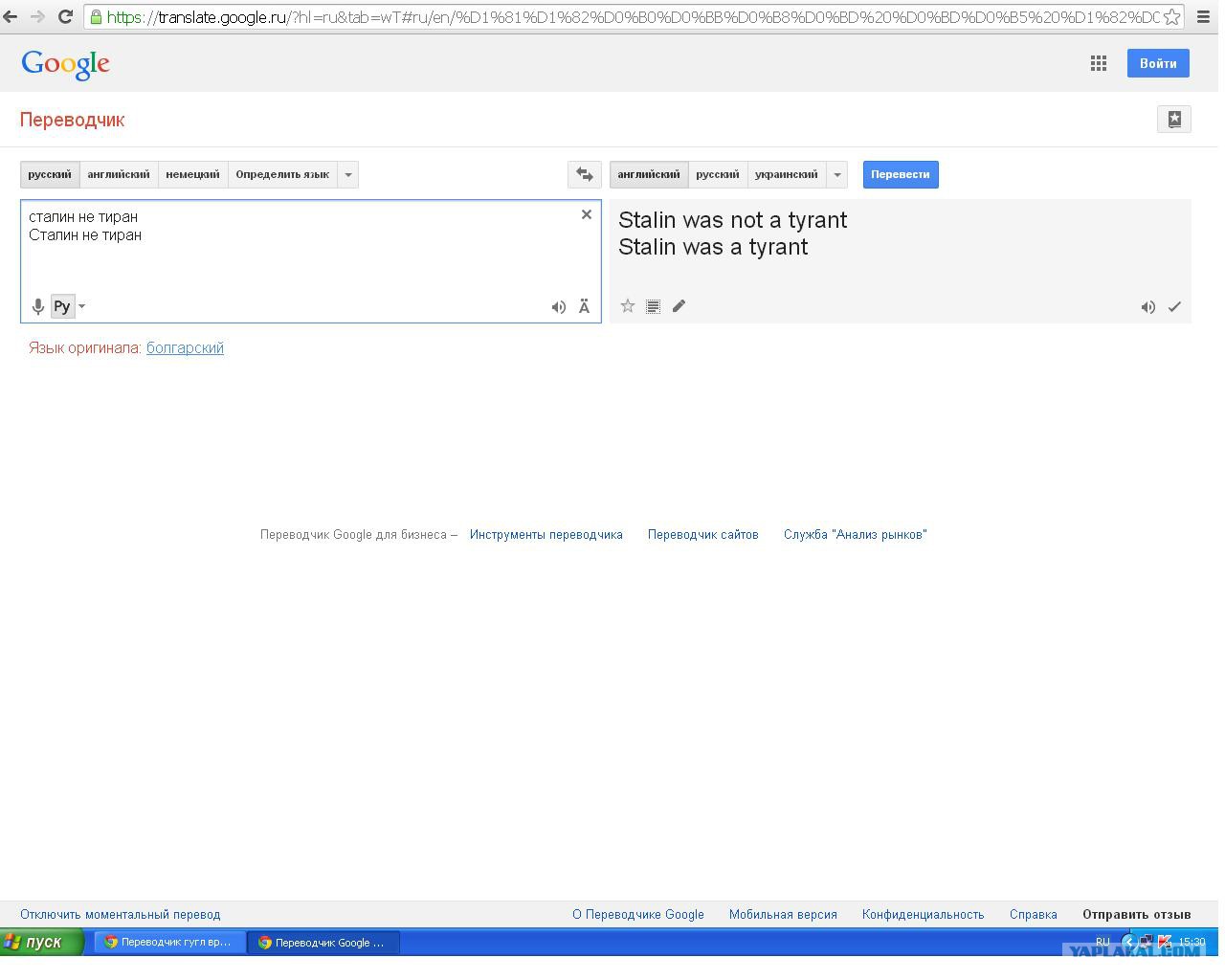Click the select-all icon under the translation

tap(653, 306)
